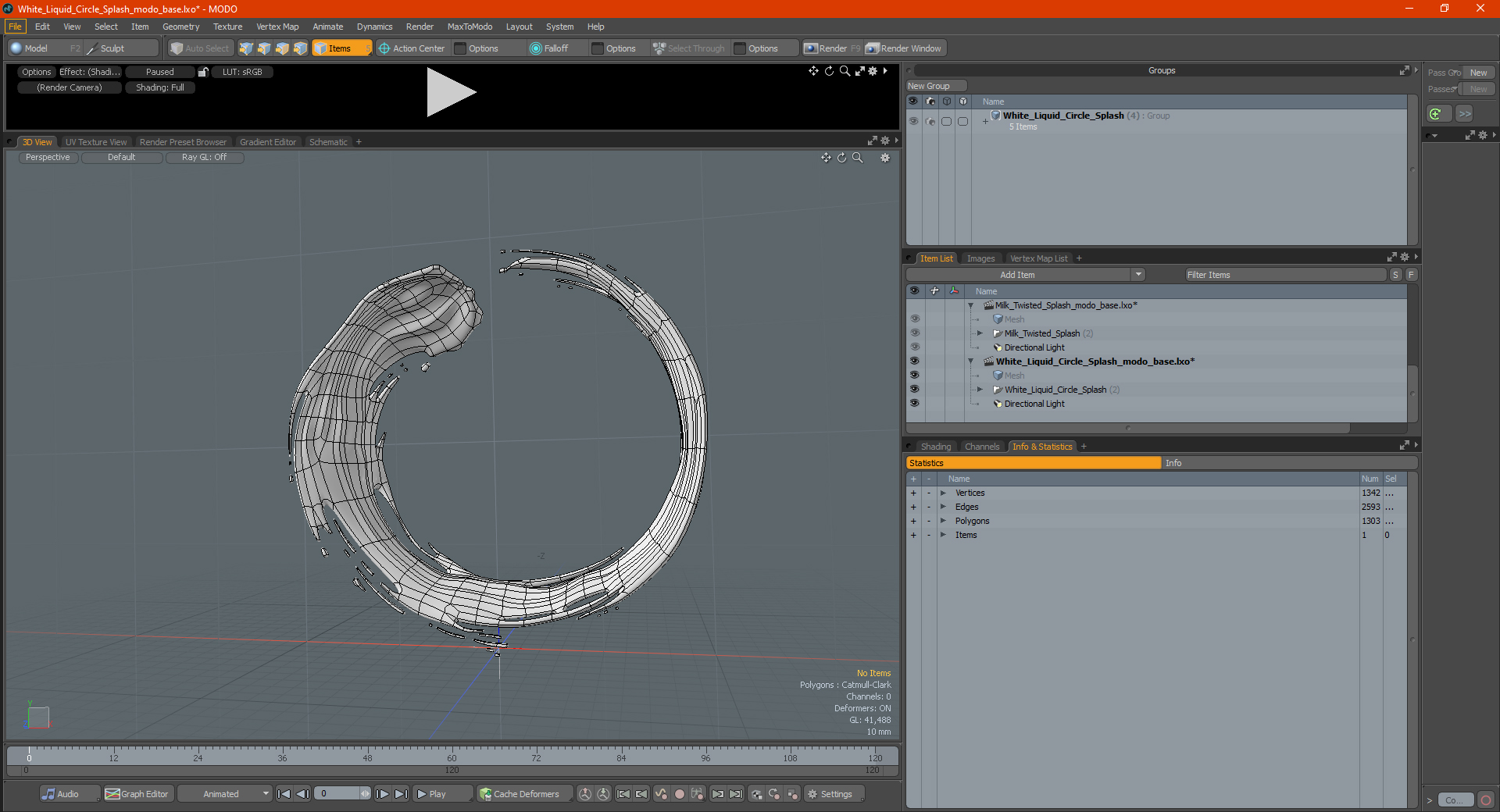This screenshot has width=1500, height=812.
Task: Toggle visibility of Milk_Twisted_Splash item
Action: [x=914, y=333]
